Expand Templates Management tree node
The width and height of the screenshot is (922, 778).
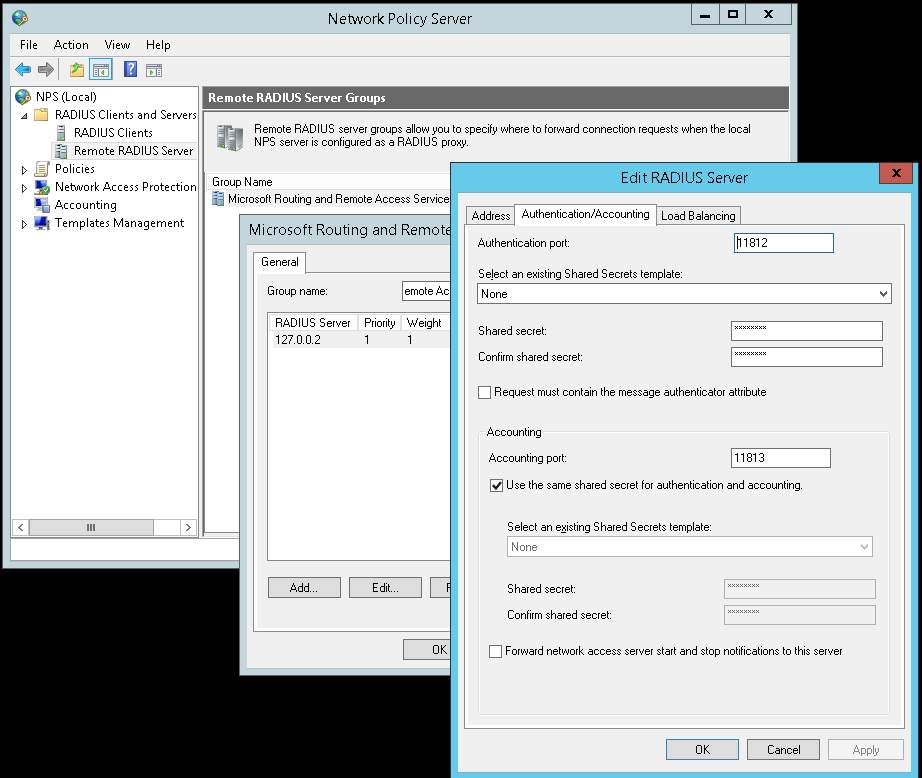coord(24,224)
